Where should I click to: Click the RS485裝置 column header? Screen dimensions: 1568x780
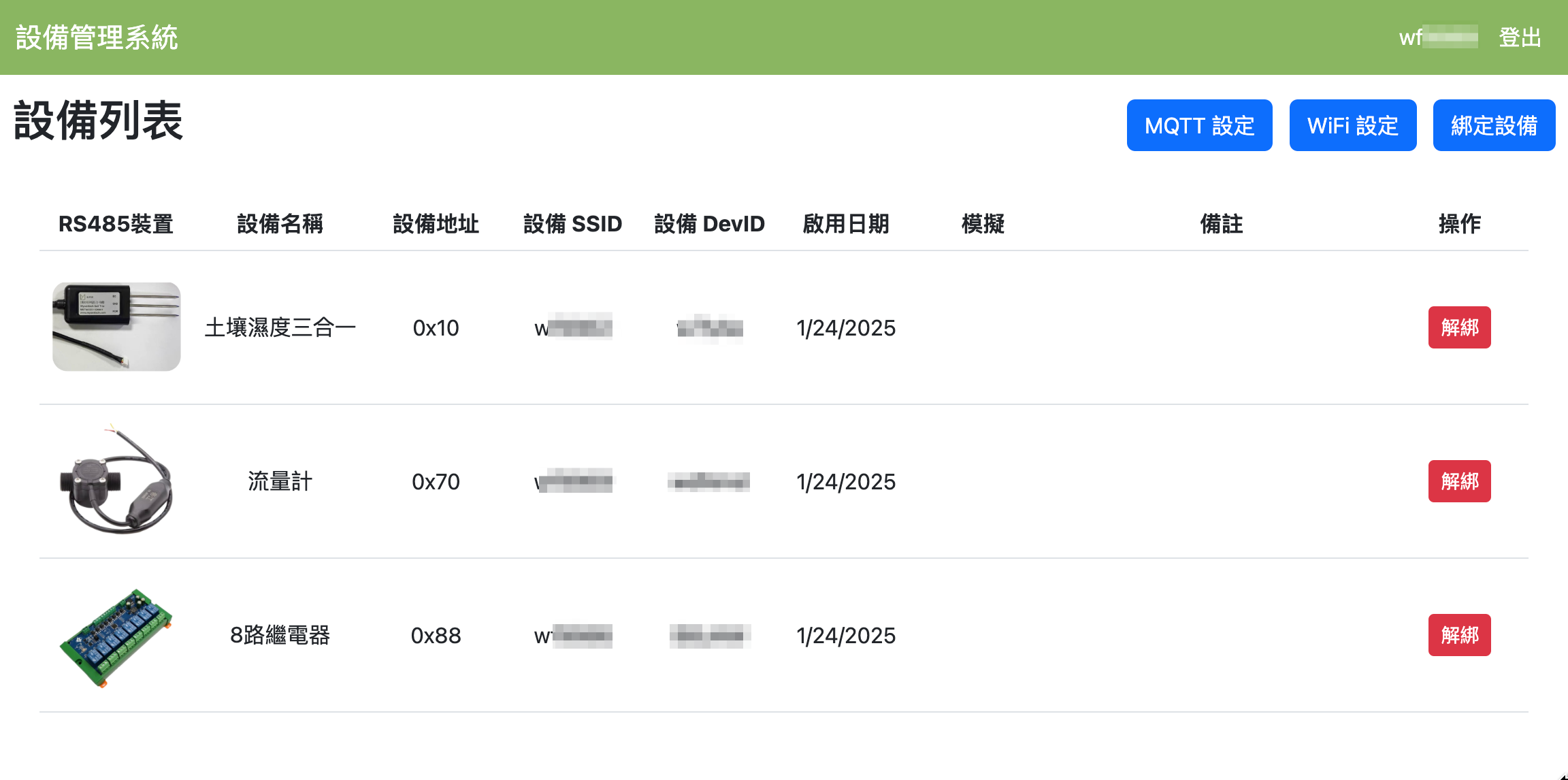tap(116, 223)
